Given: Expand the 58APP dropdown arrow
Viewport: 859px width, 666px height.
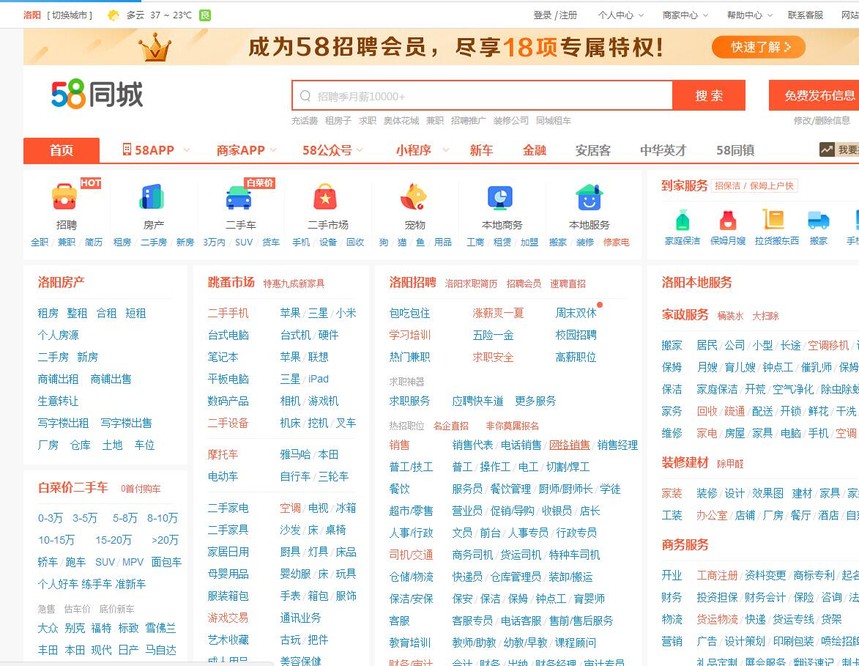Looking at the screenshot, I should 186,150.
